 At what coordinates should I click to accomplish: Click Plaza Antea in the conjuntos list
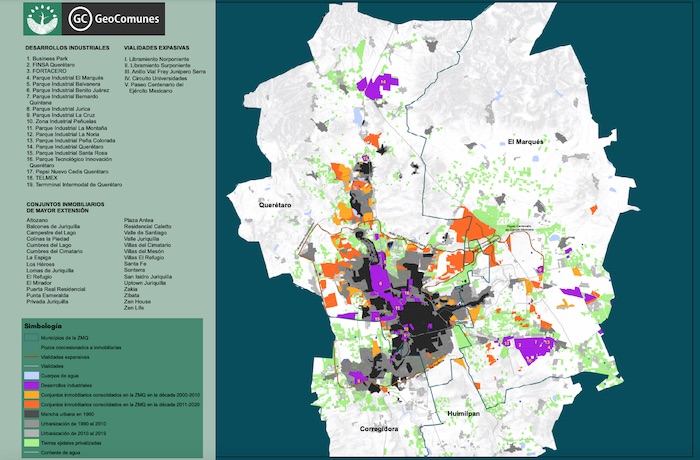pyautogui.click(x=140, y=218)
